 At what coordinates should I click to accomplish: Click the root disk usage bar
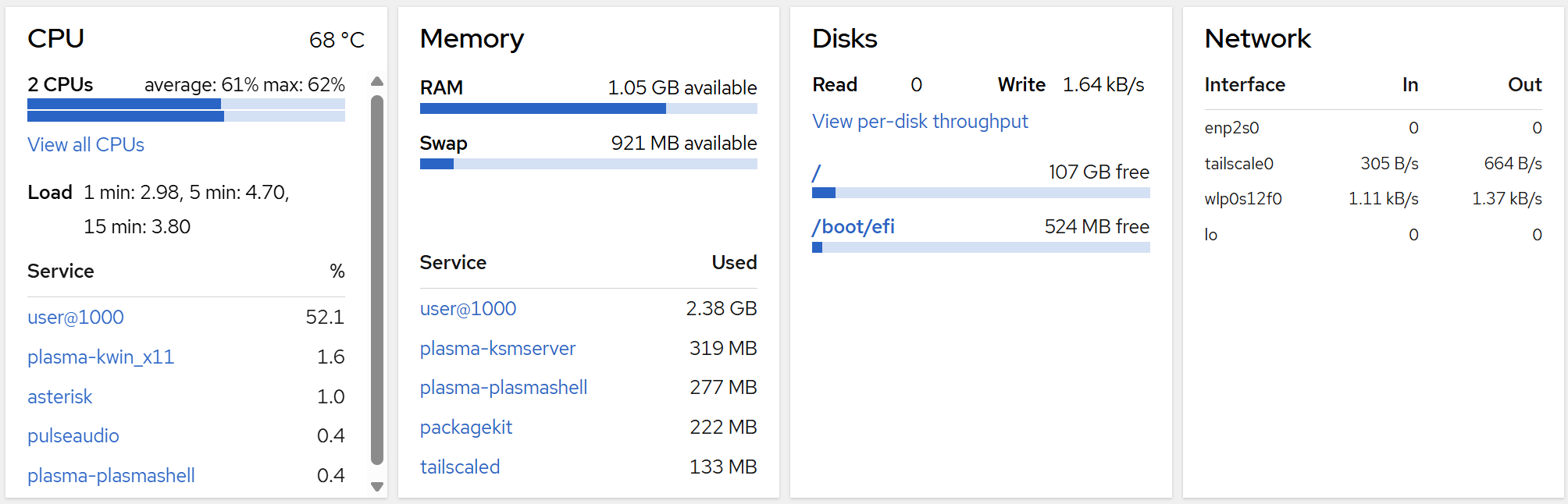[981, 193]
